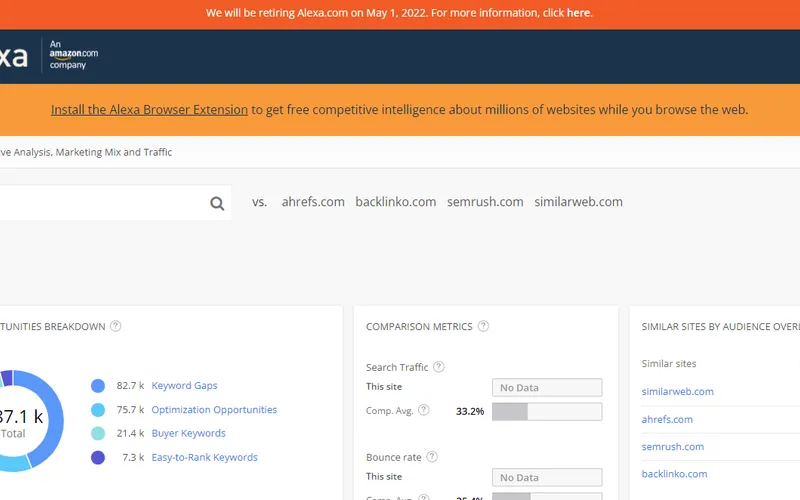Click the 33.2% comparison value

[x=470, y=411]
